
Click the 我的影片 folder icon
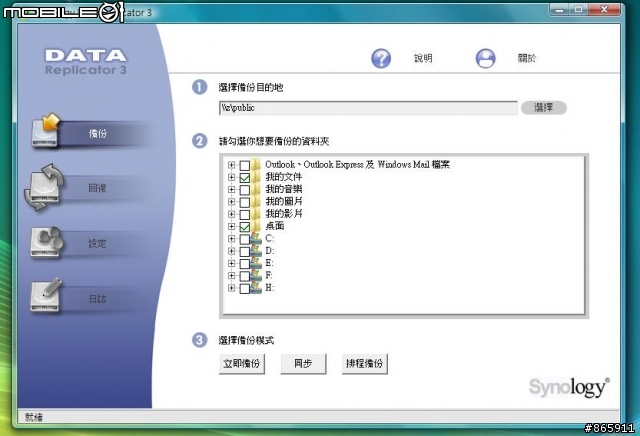click(256, 214)
